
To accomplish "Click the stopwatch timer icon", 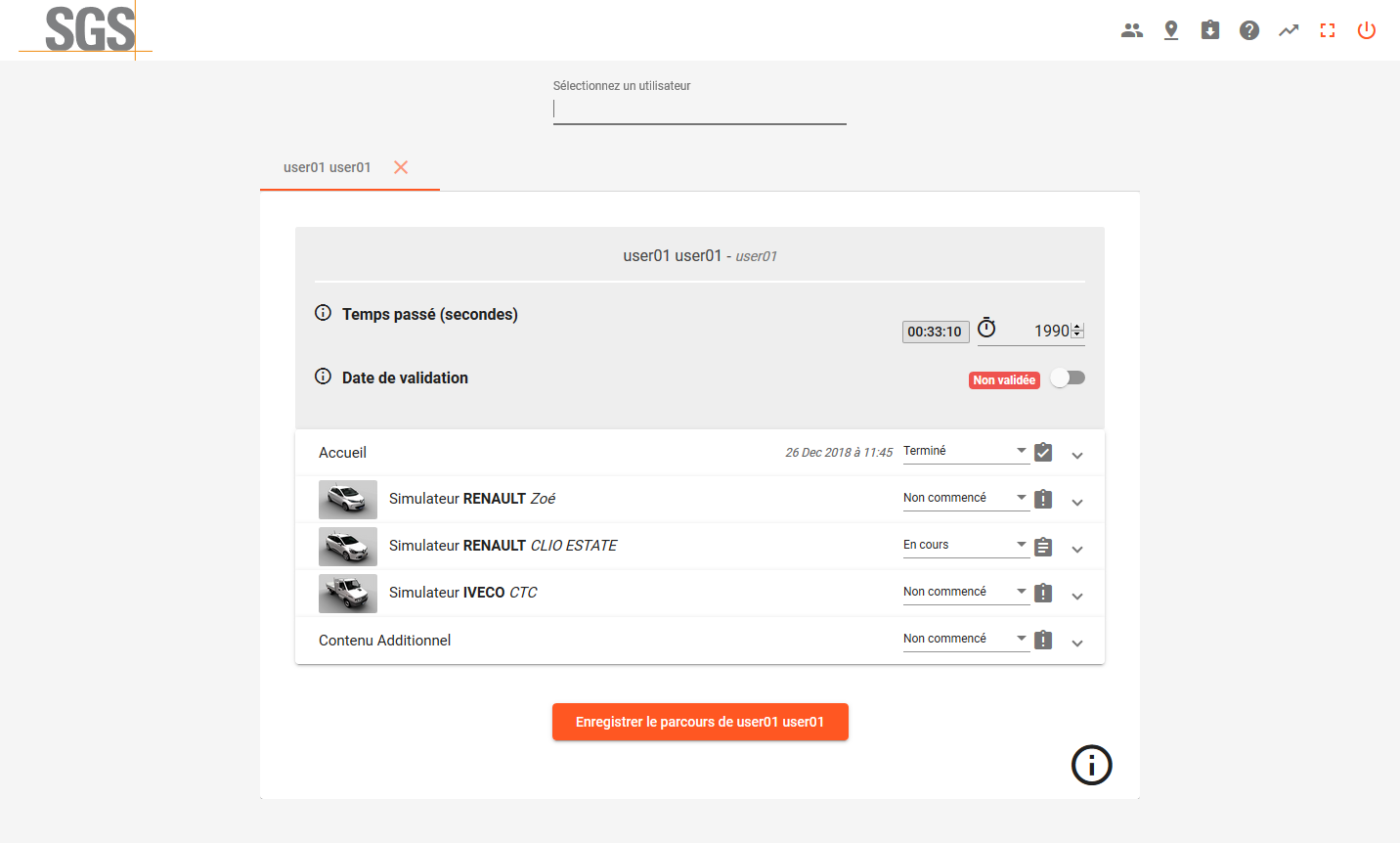I will click(987, 328).
